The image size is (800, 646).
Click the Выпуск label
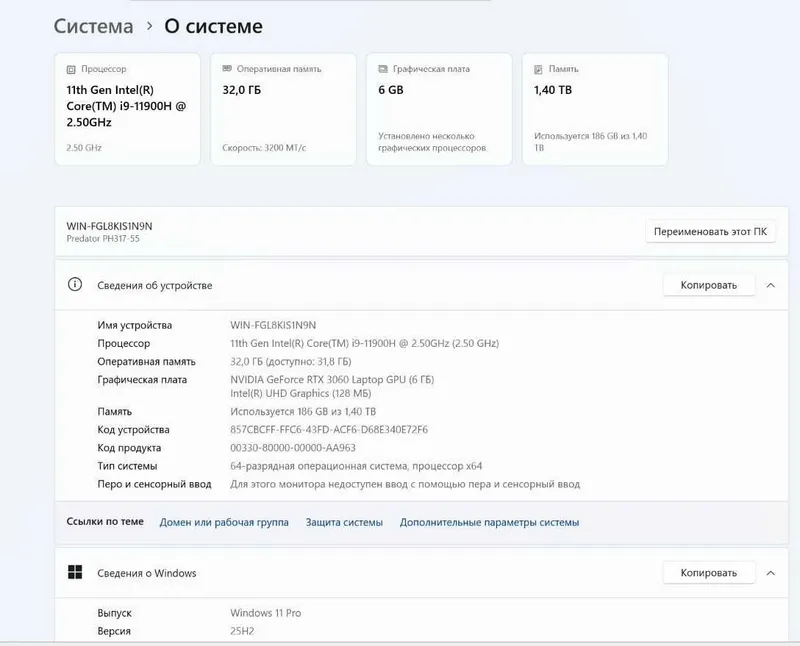tap(114, 613)
